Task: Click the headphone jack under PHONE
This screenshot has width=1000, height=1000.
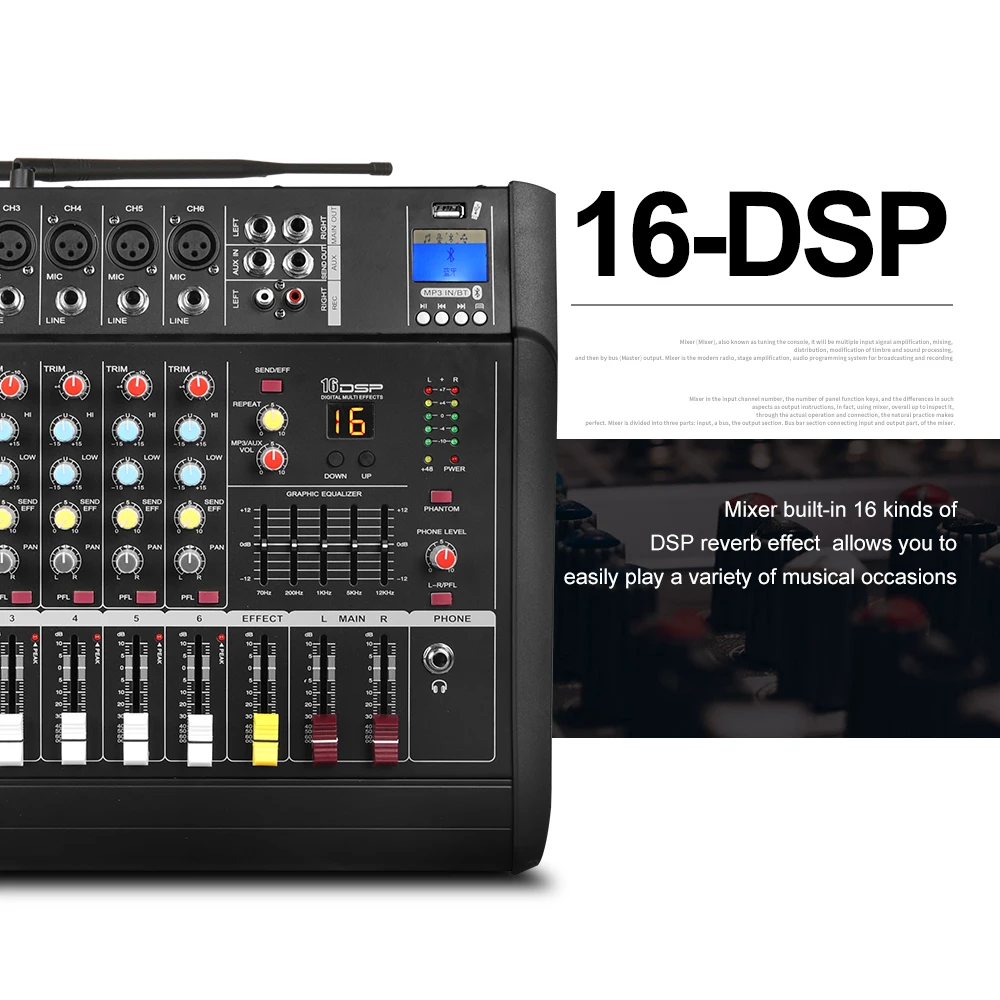Action: point(438,658)
